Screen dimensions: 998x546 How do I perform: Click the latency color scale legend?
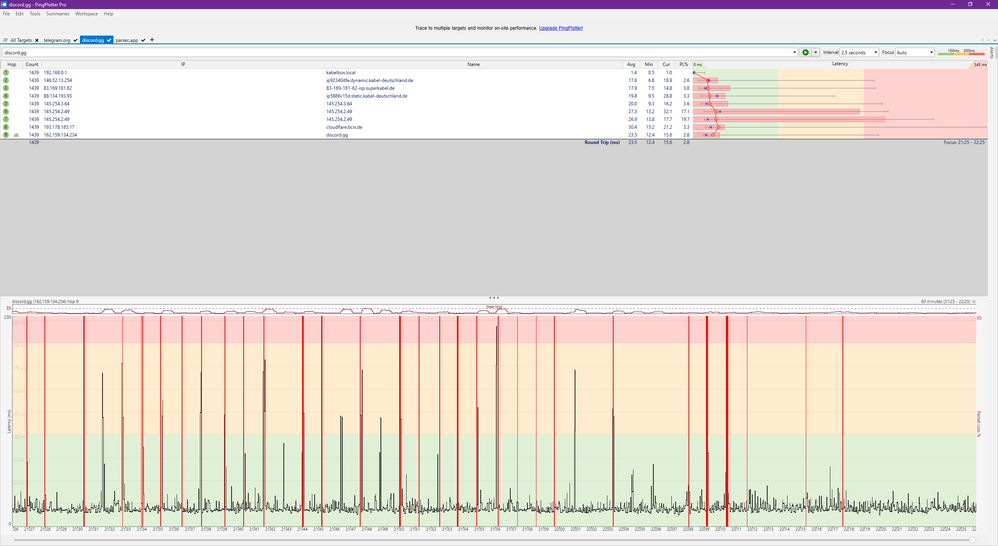tap(961, 52)
